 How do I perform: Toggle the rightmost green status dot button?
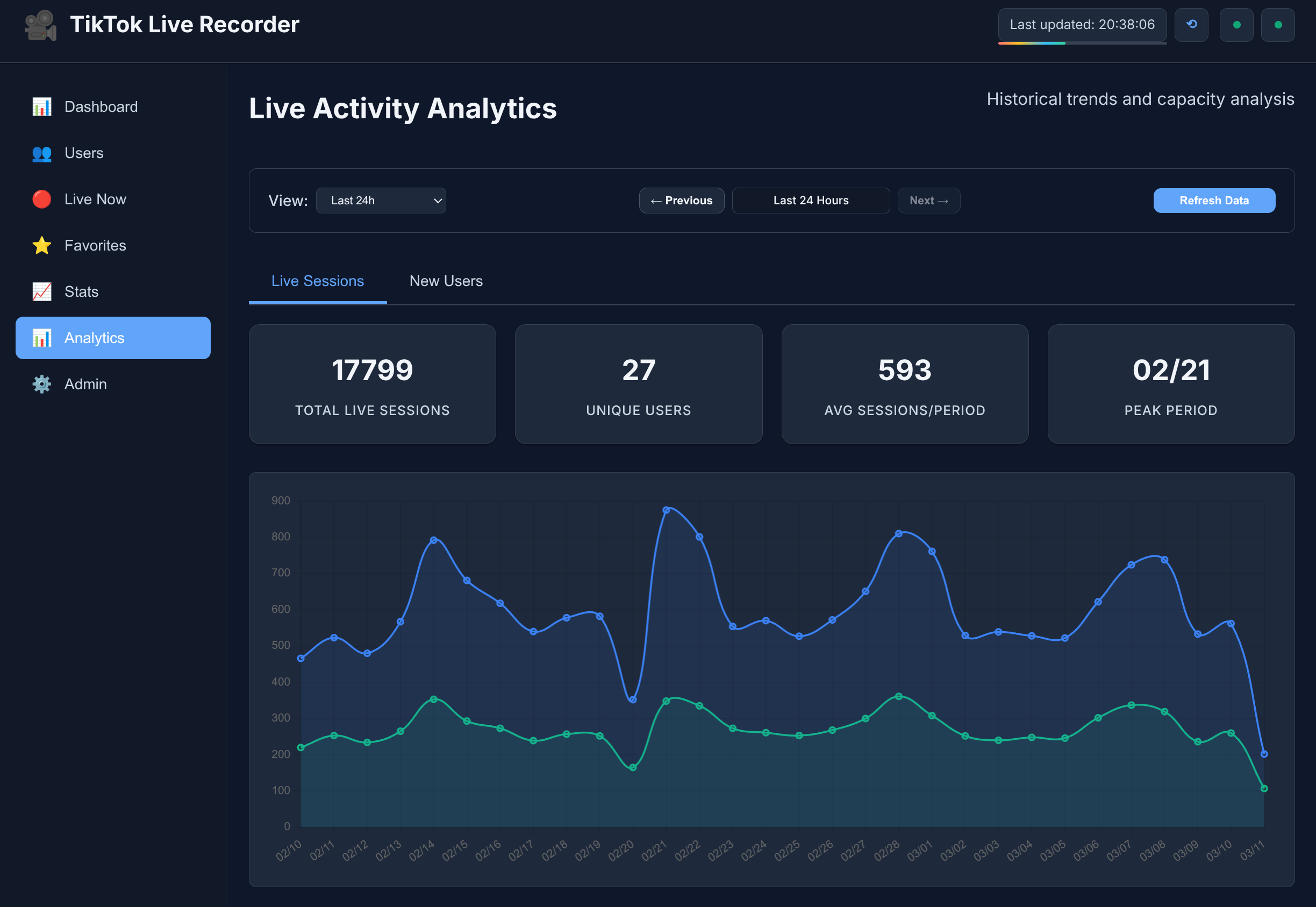pos(1277,25)
